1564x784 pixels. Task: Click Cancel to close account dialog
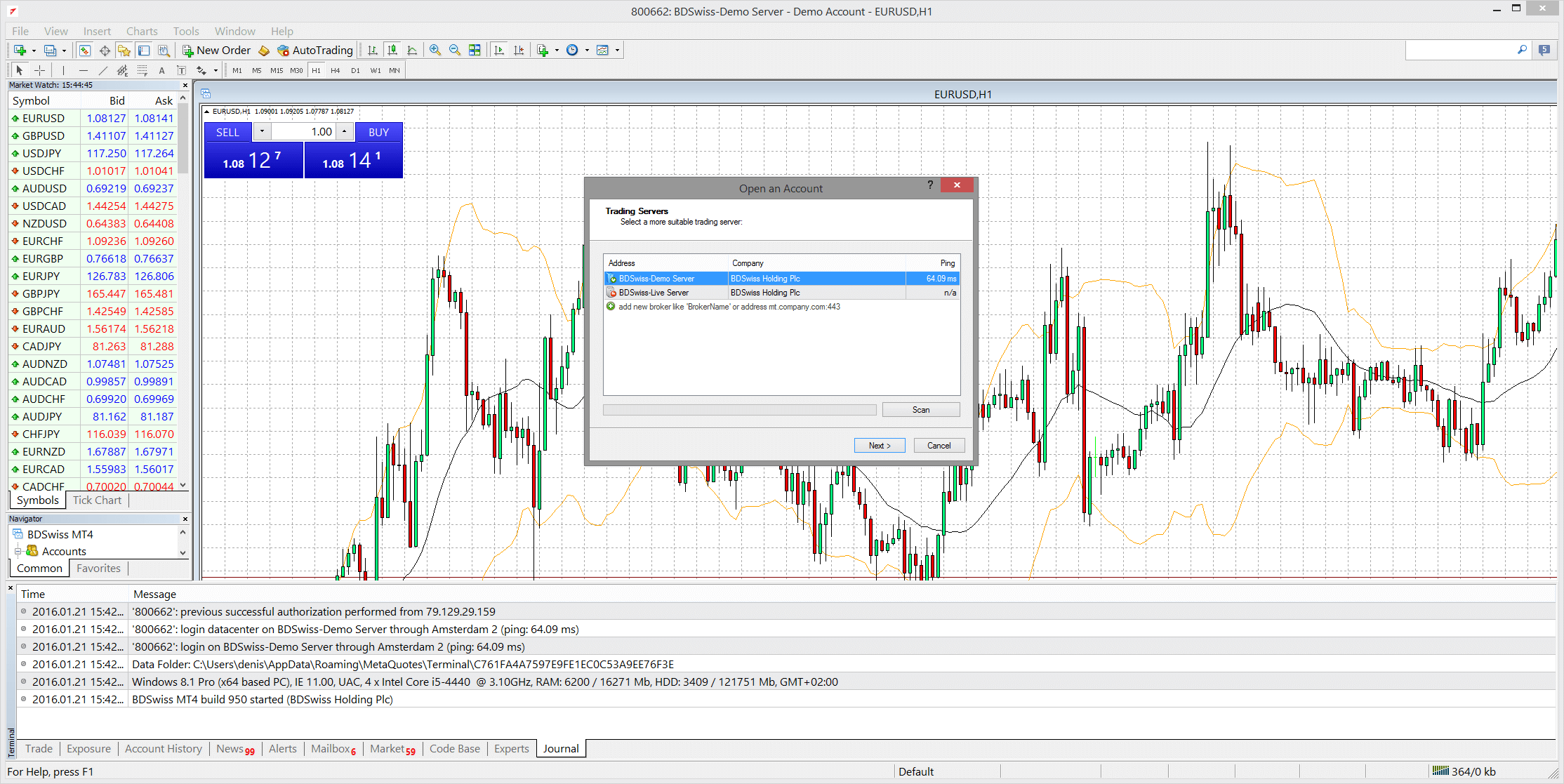pyautogui.click(x=935, y=445)
